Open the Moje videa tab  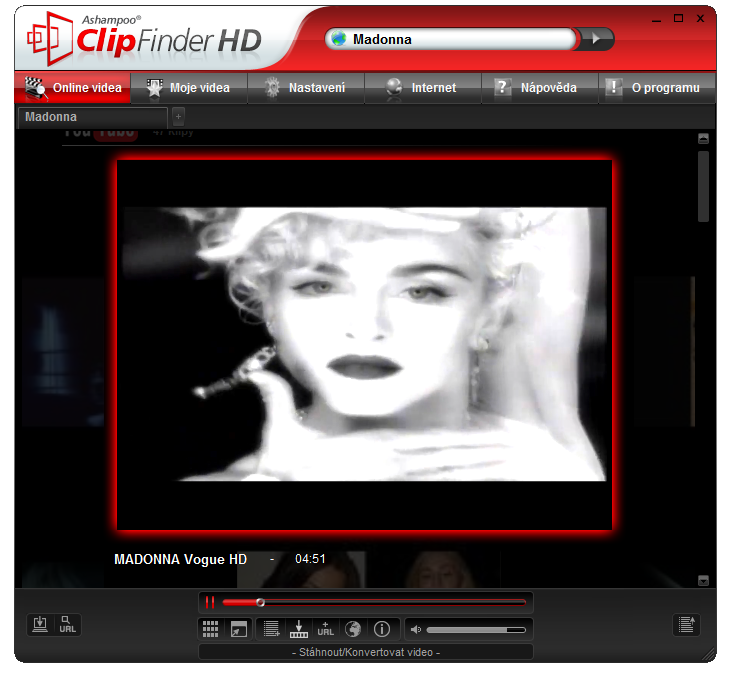point(189,88)
